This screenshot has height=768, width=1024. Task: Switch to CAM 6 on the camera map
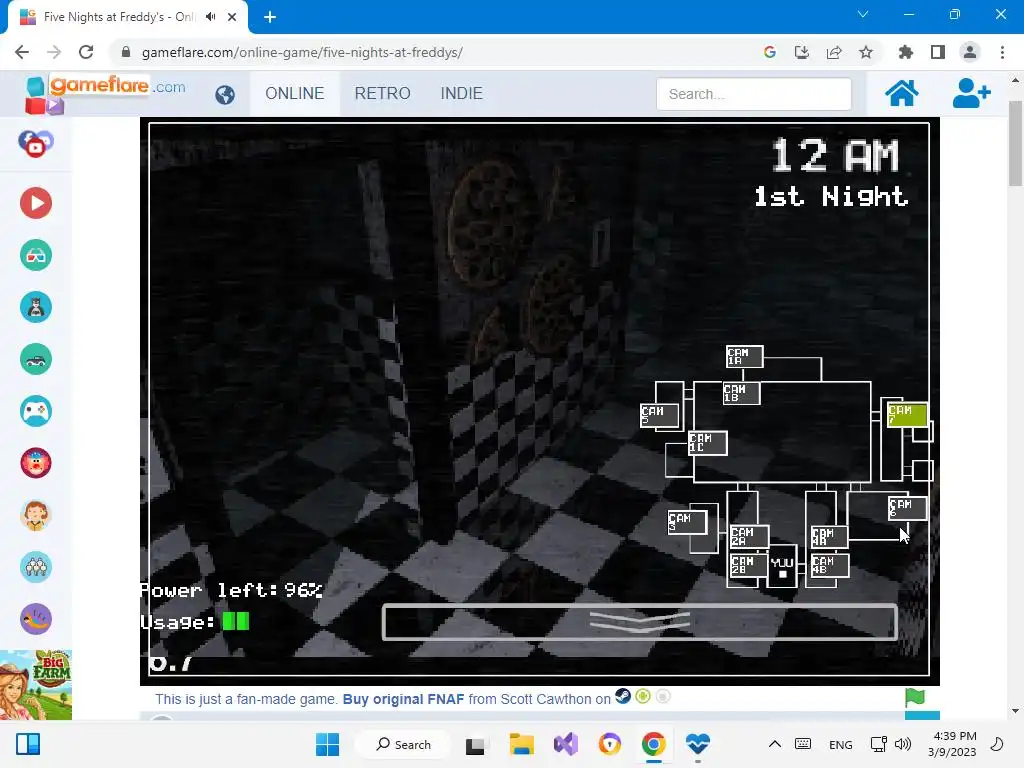tap(907, 508)
